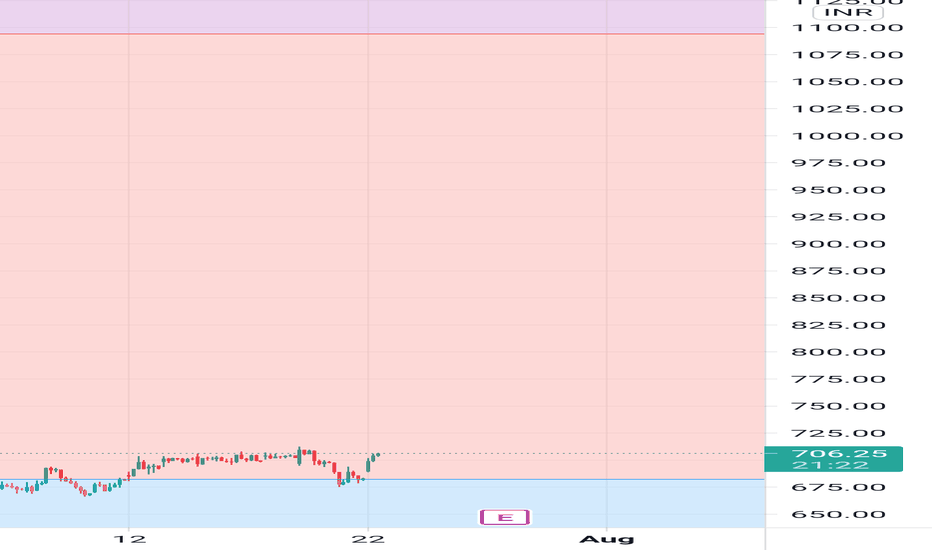
Task: Click the 650.00 price scale label
Action: coord(839,514)
